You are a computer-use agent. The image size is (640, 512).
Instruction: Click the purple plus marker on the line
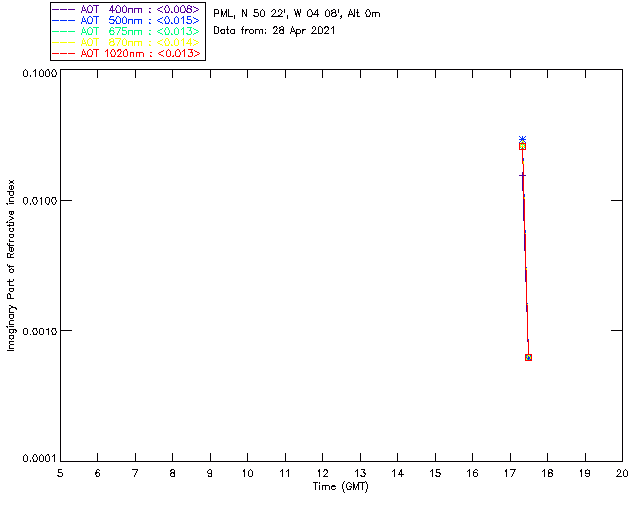point(522,176)
